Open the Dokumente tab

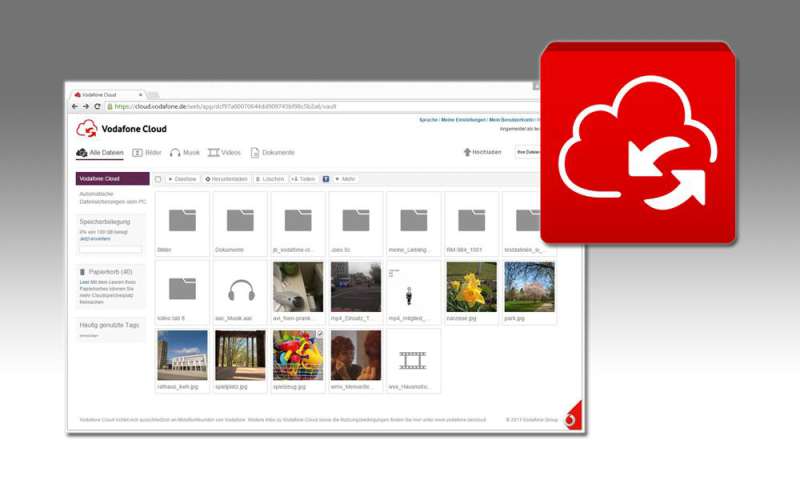(x=272, y=153)
